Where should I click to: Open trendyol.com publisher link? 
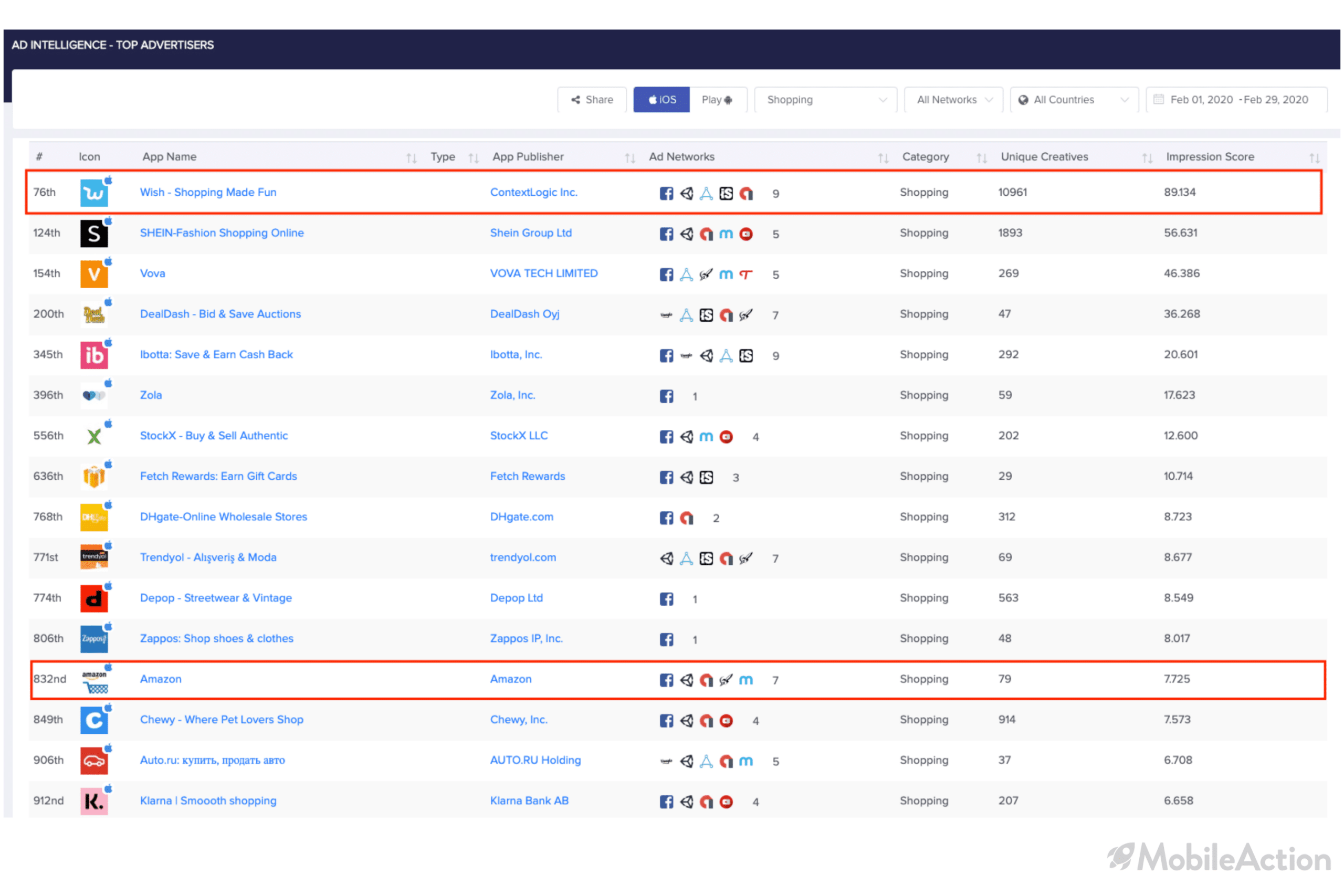click(523, 558)
